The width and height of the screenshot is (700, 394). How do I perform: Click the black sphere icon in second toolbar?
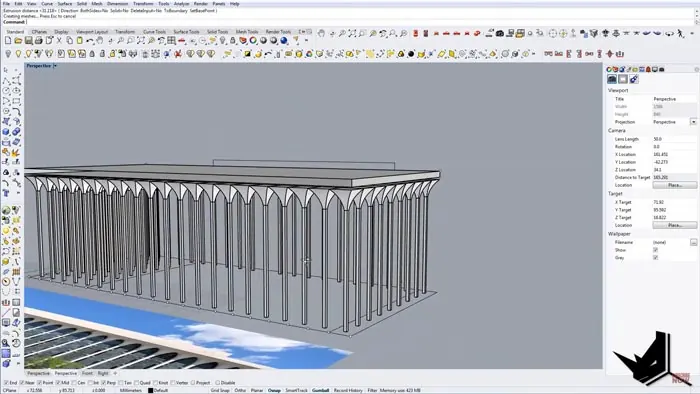pyautogui.click(x=411, y=54)
